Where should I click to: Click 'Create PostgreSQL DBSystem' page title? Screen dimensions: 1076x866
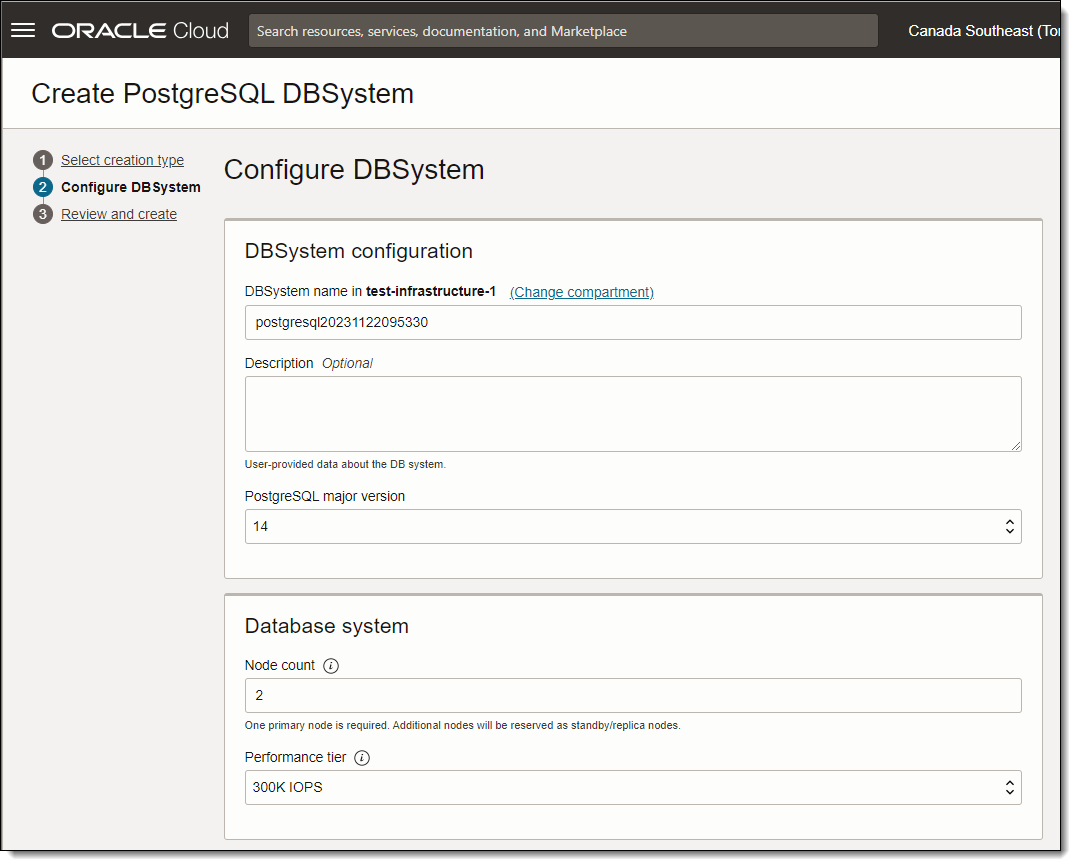[x=222, y=94]
